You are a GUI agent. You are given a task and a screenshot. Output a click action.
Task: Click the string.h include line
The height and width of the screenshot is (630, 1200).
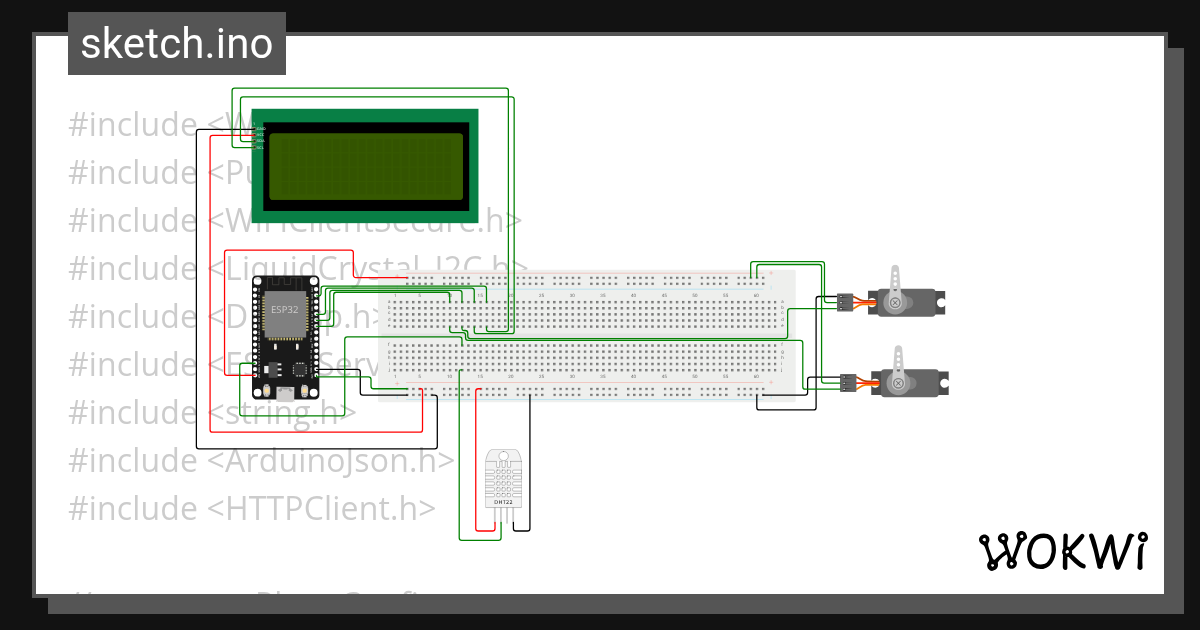[212, 413]
